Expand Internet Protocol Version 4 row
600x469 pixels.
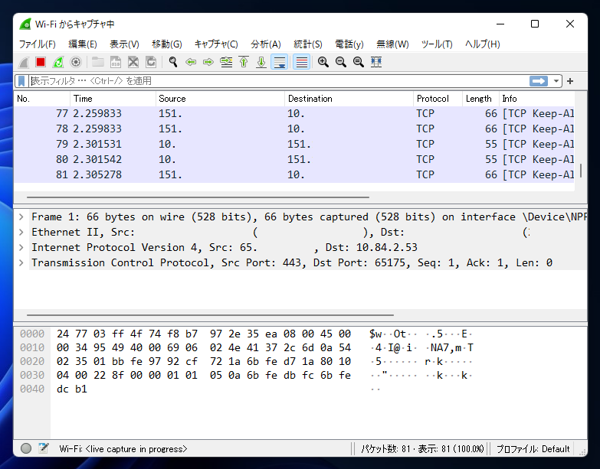(x=21, y=248)
